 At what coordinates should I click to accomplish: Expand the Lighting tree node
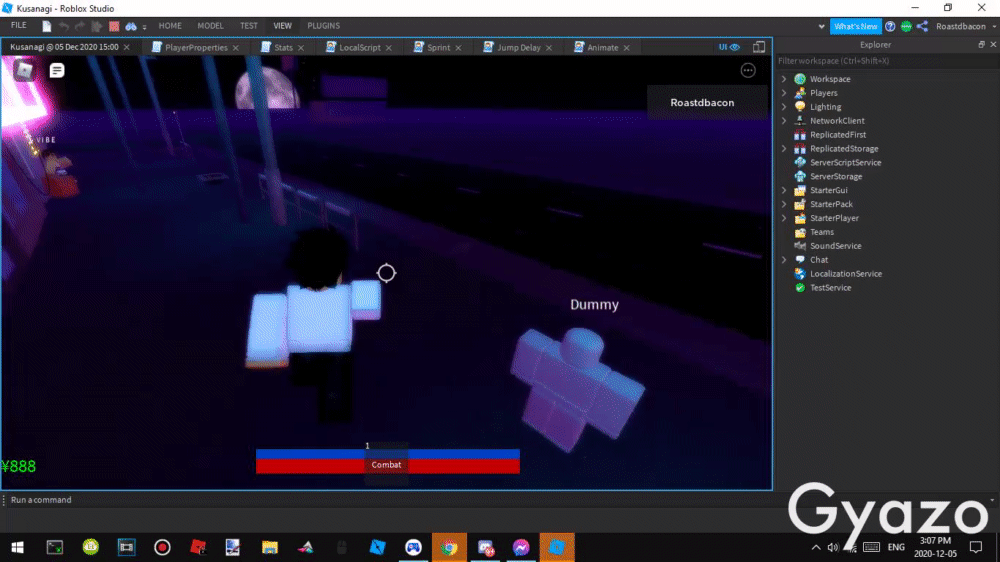coord(784,107)
